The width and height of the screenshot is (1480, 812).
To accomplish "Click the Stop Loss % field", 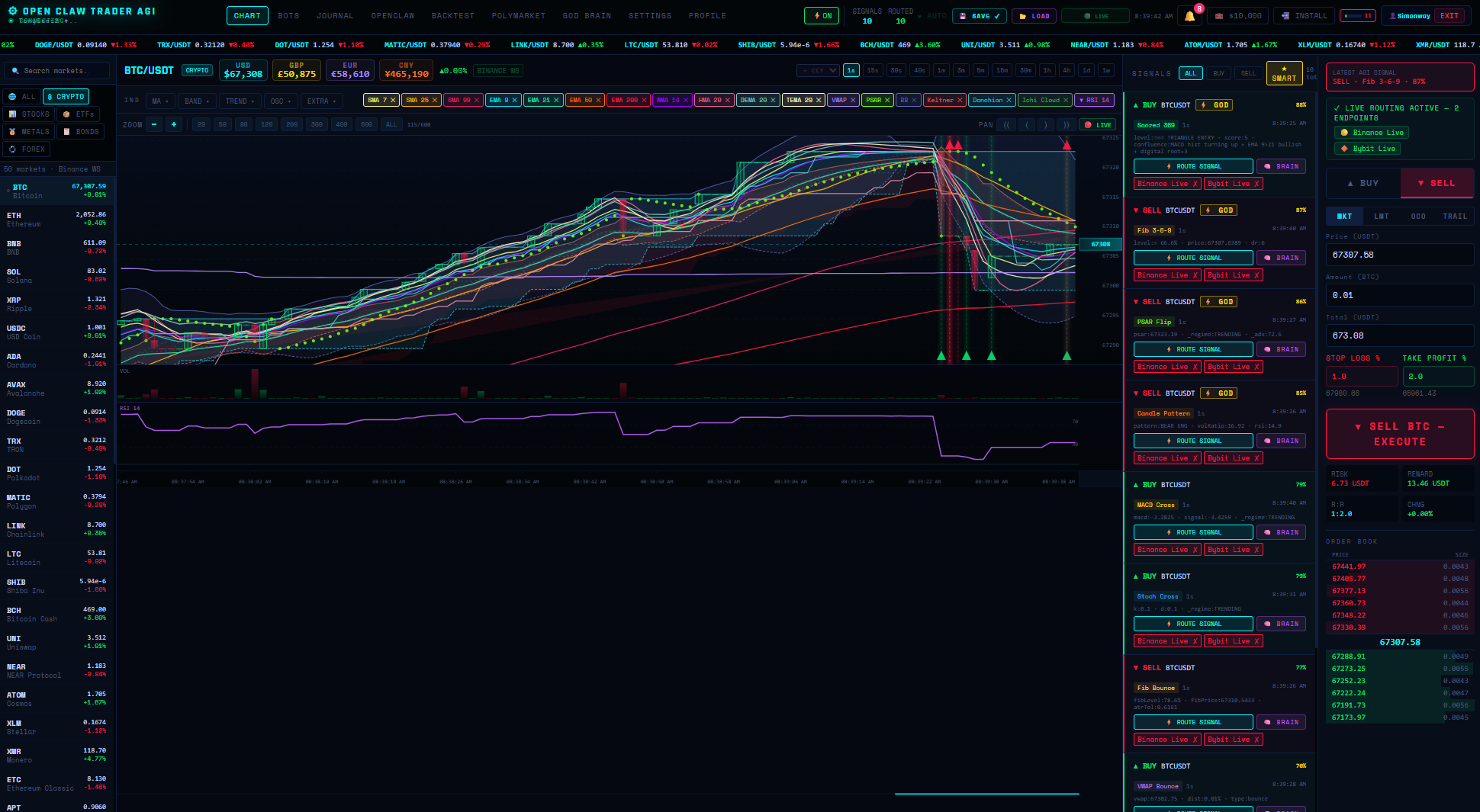I will tap(1362, 377).
